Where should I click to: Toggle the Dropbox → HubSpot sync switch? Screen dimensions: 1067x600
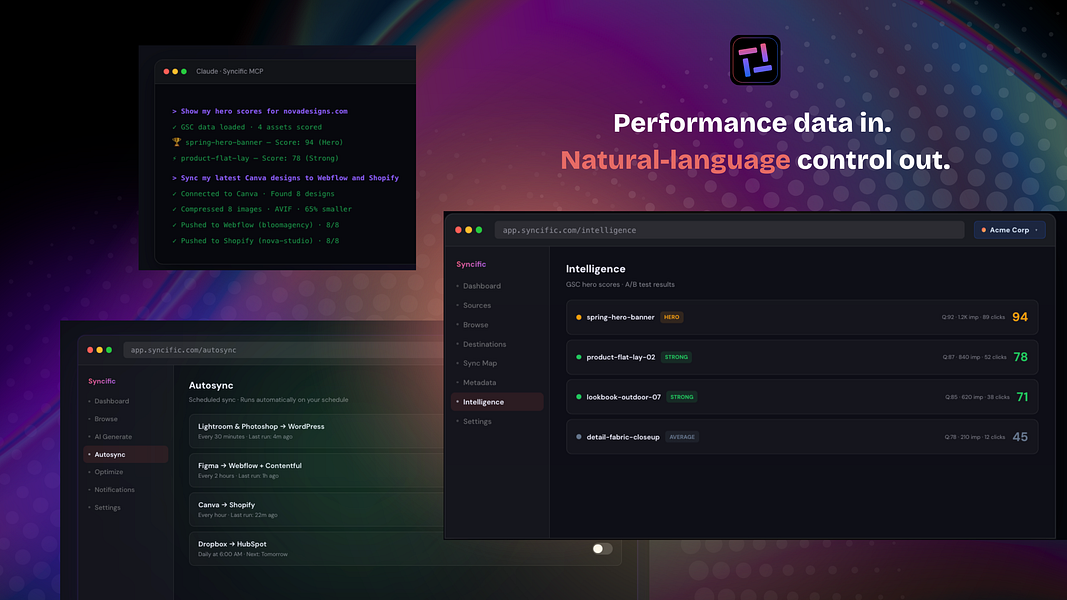pyautogui.click(x=602, y=549)
